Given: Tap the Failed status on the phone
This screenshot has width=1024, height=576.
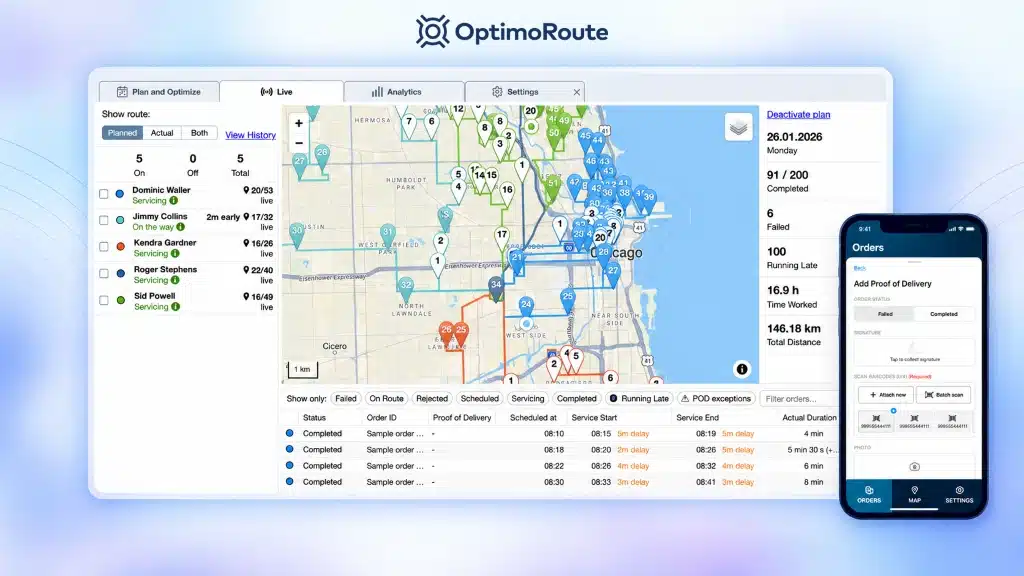Looking at the screenshot, I should coord(884,314).
